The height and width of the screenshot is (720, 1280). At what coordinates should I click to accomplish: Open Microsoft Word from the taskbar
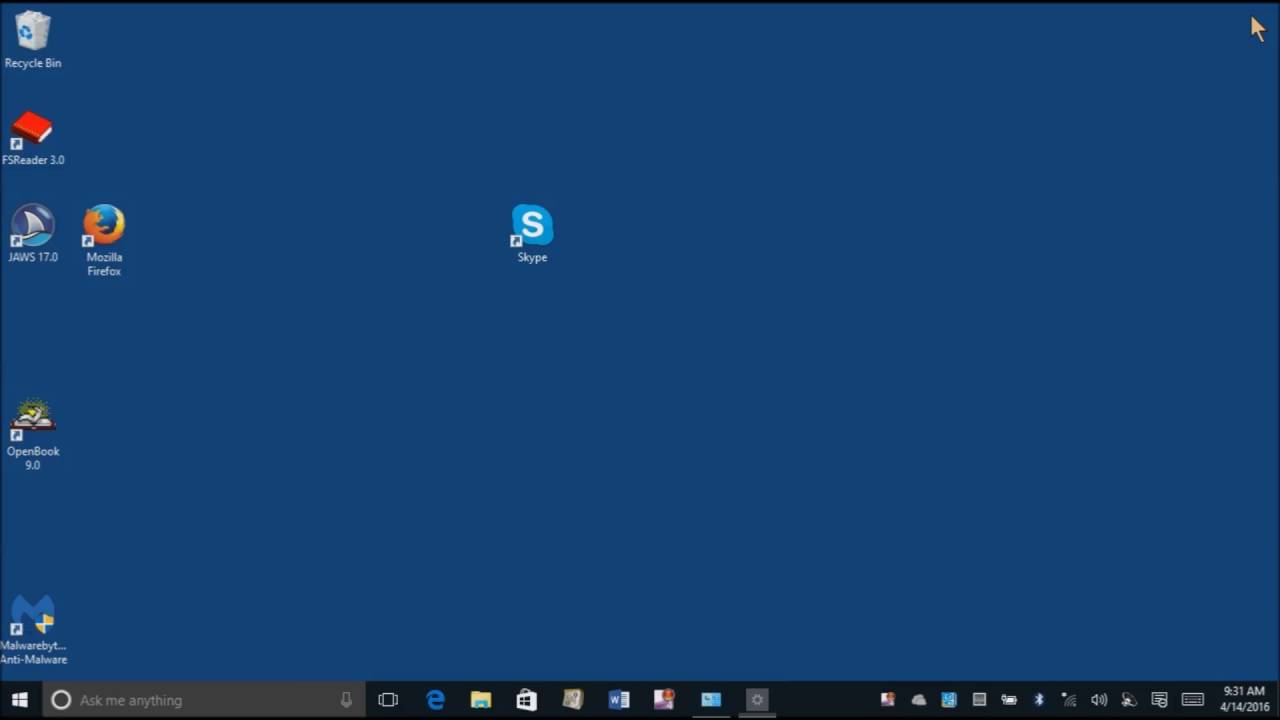619,700
